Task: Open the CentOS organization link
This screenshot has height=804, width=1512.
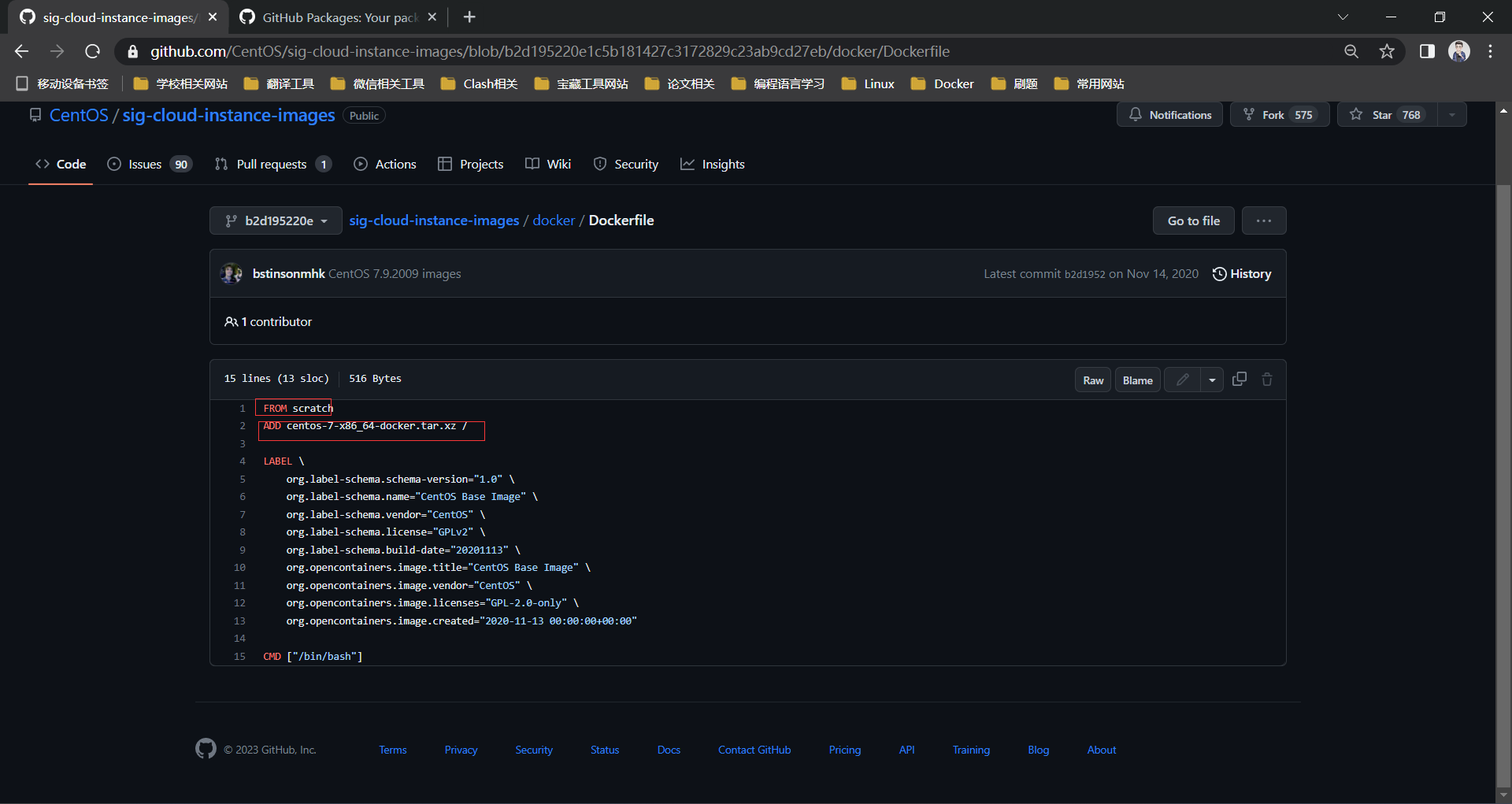Action: click(x=79, y=115)
